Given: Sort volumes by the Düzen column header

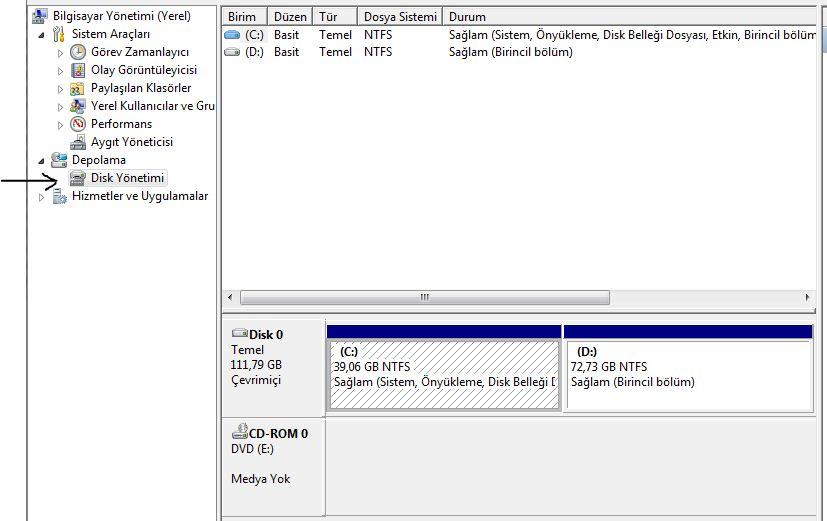Looking at the screenshot, I should coord(290,17).
